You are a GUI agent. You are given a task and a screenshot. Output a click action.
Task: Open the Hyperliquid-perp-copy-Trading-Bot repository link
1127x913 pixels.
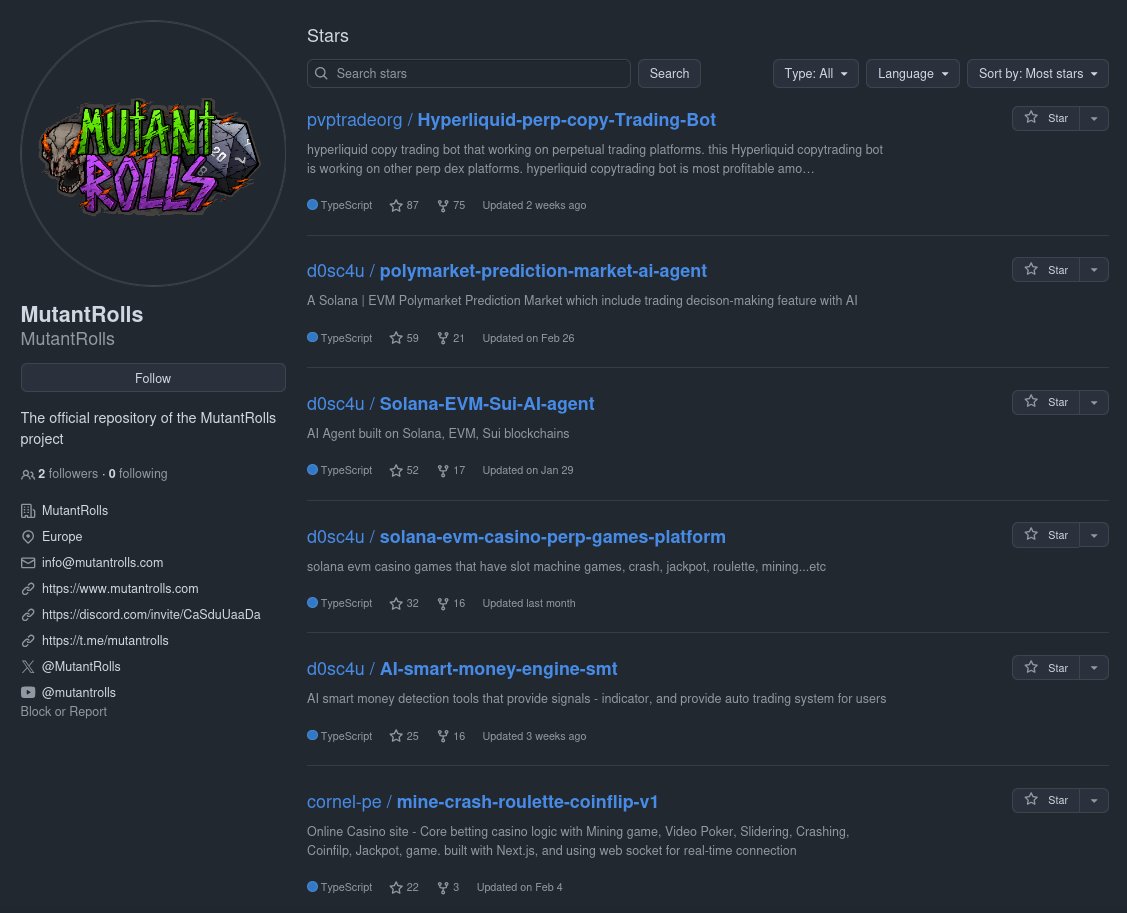pos(511,120)
